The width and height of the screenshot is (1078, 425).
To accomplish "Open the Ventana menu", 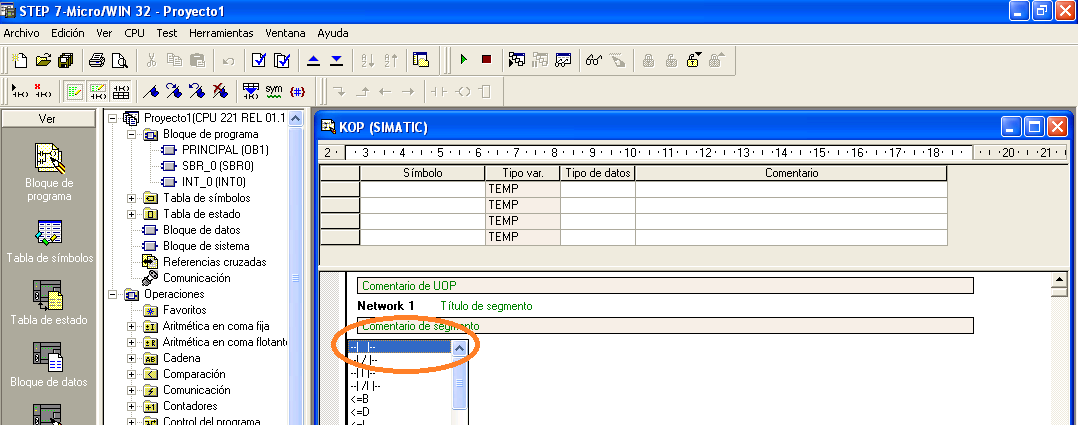I will point(285,33).
